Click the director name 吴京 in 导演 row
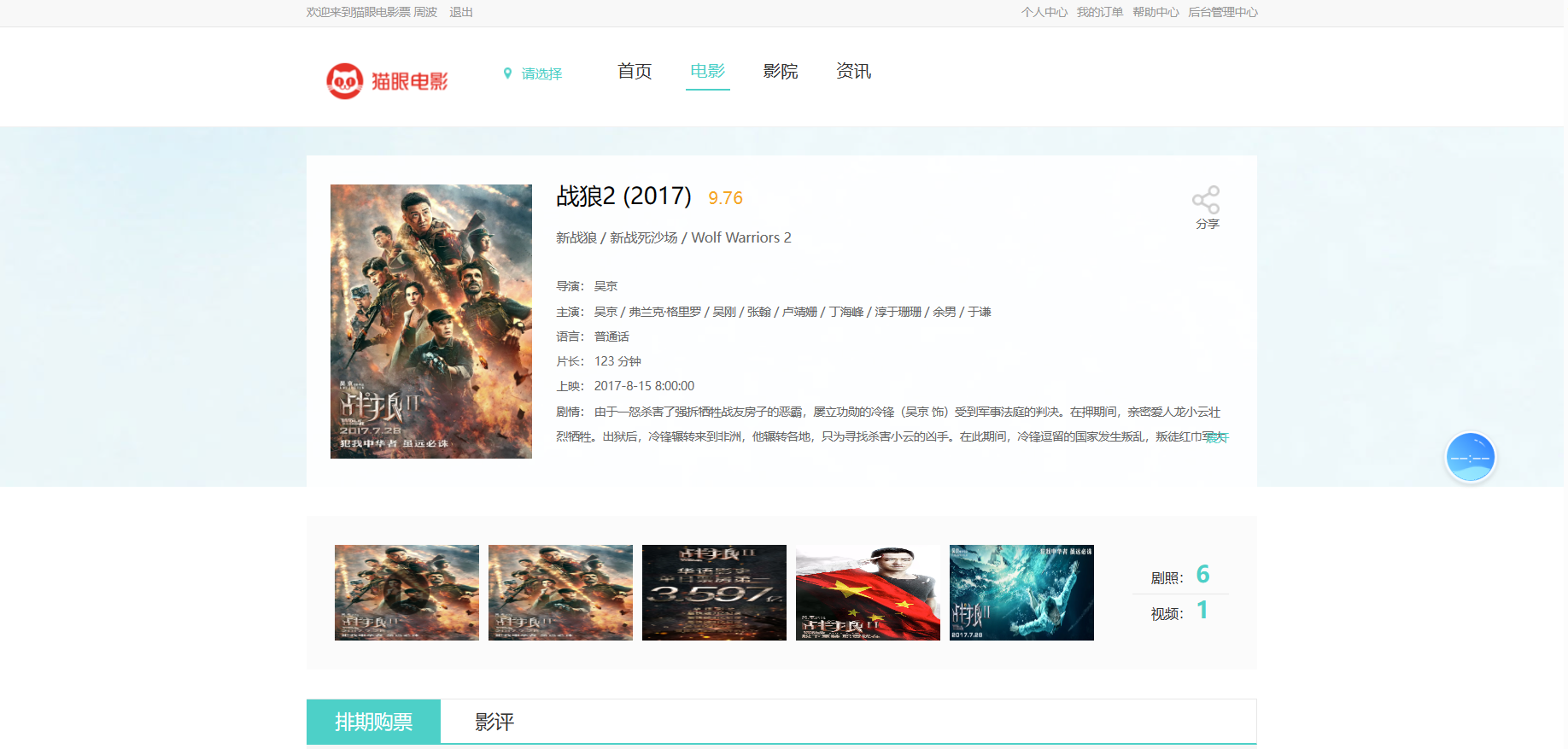Viewport: 1568px width, 749px height. [606, 286]
